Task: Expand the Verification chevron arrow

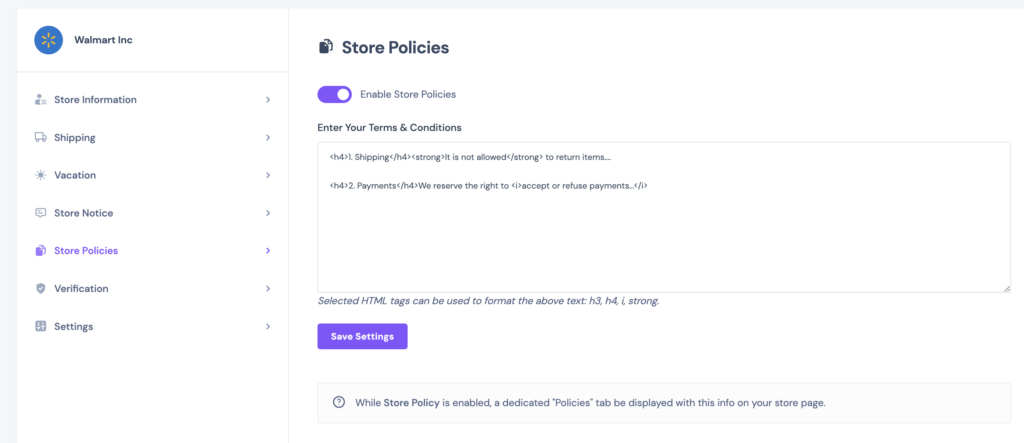Action: [268, 288]
